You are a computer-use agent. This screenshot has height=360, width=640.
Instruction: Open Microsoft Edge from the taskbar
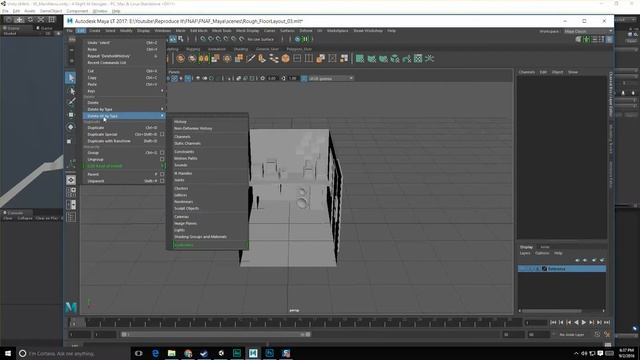tap(155, 353)
